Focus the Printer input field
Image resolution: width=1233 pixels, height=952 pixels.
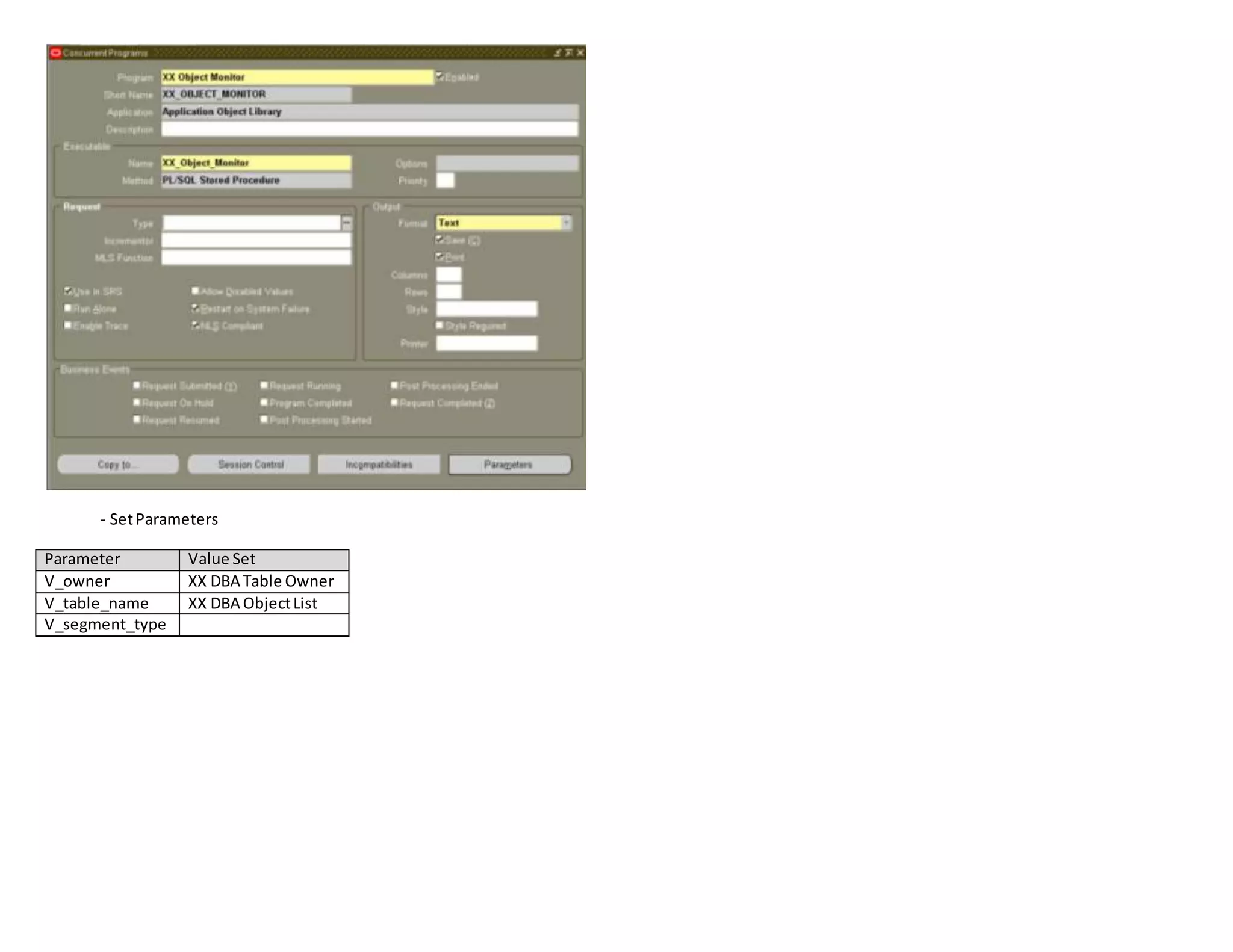[x=486, y=343]
